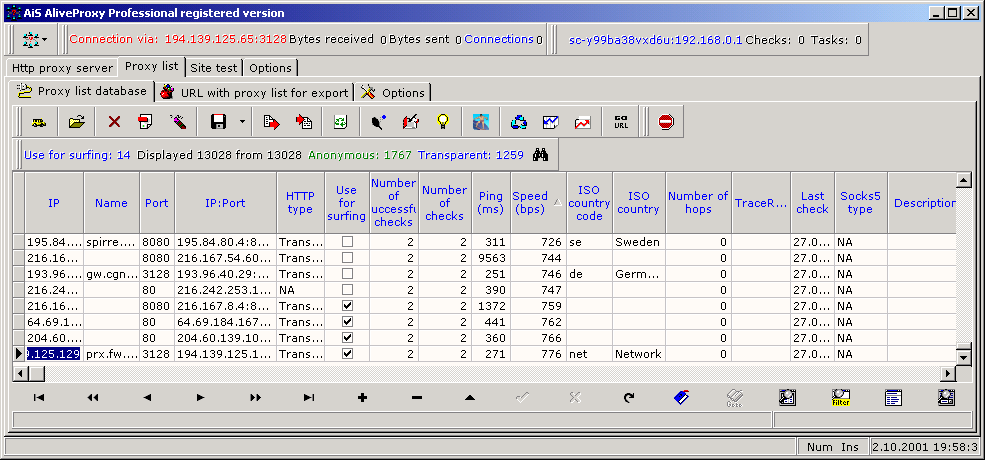Click the rewind double-left arrow in navigator
985x460 pixels.
(x=93, y=397)
